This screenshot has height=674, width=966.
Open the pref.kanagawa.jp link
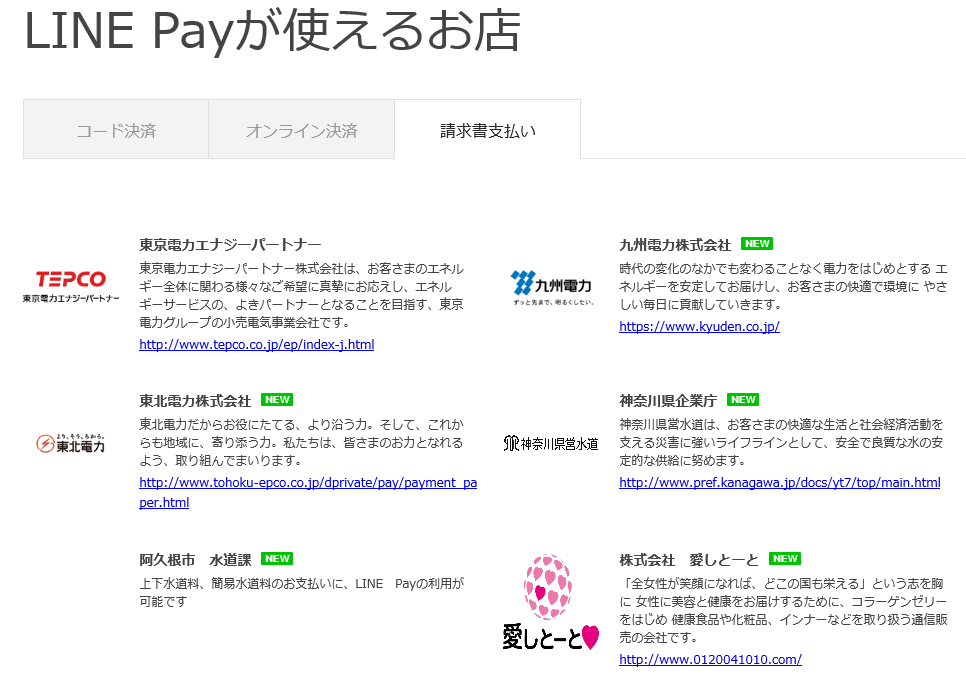tap(780, 482)
